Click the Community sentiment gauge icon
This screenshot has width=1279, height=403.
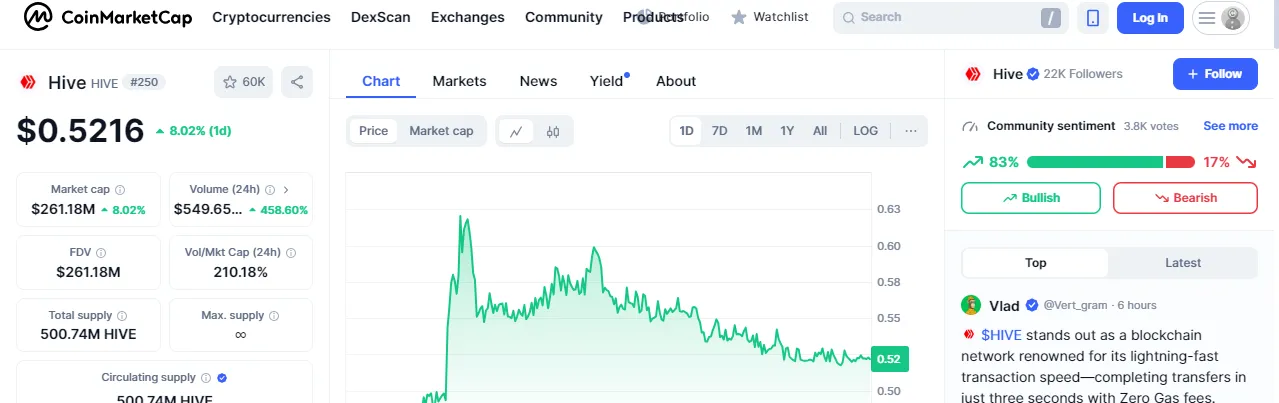tap(969, 127)
